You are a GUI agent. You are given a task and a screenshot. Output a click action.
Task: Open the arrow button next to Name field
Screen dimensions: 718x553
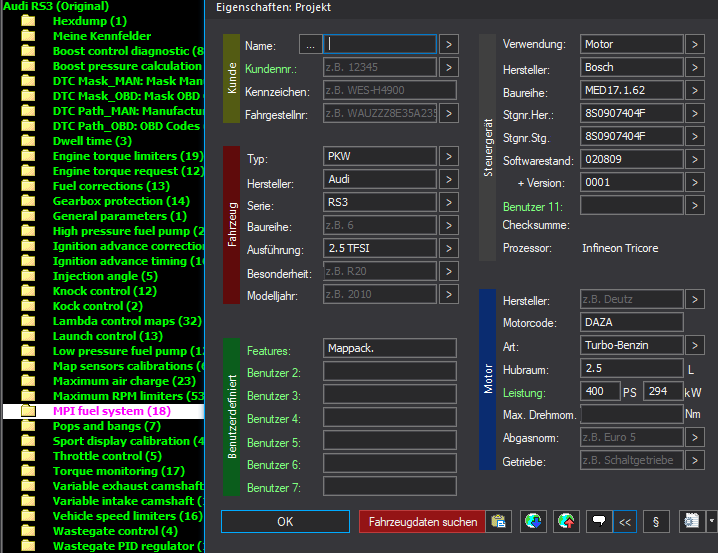[449, 44]
